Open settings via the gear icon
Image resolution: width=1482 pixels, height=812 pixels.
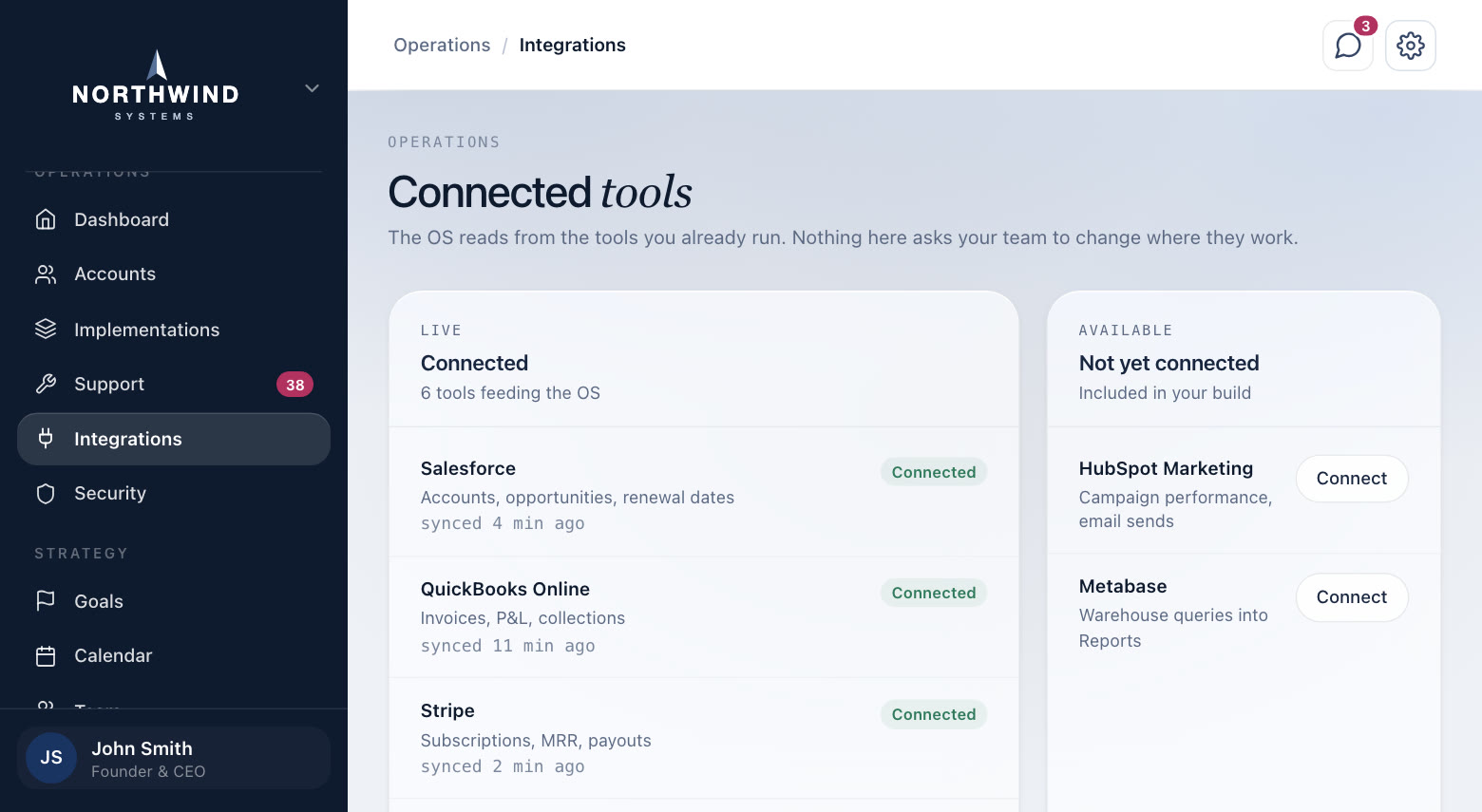point(1410,46)
